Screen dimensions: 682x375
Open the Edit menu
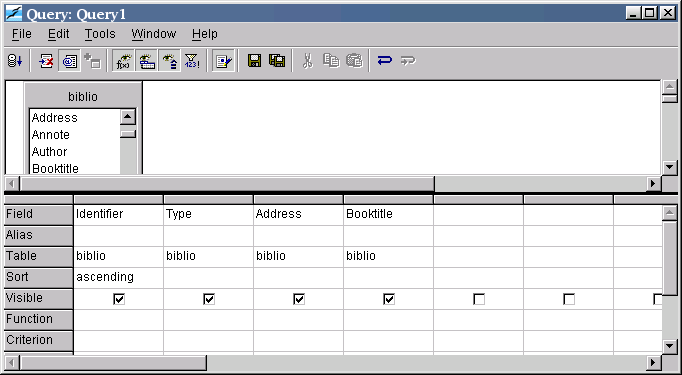pos(58,34)
